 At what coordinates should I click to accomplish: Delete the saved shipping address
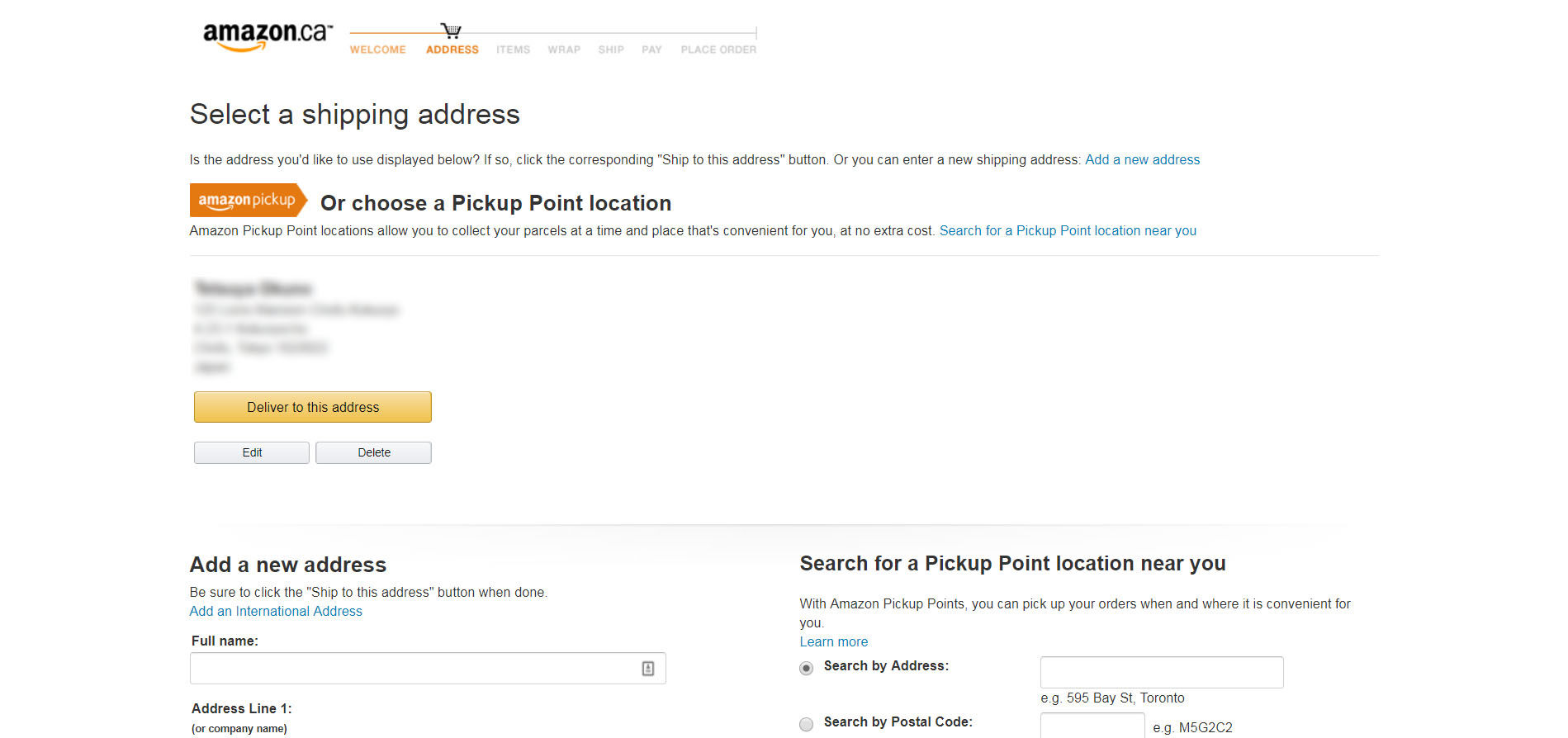[374, 452]
